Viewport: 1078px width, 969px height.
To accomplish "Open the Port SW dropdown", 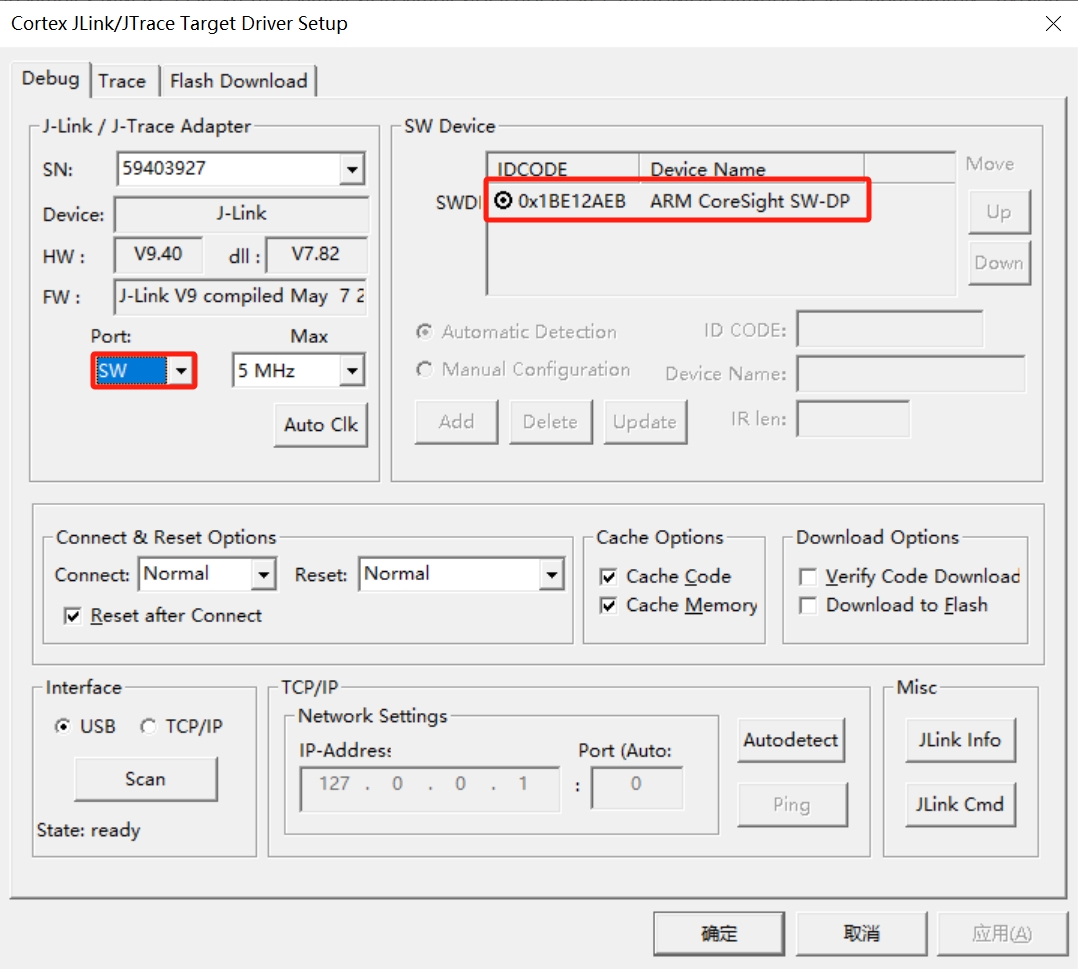I will point(180,371).
